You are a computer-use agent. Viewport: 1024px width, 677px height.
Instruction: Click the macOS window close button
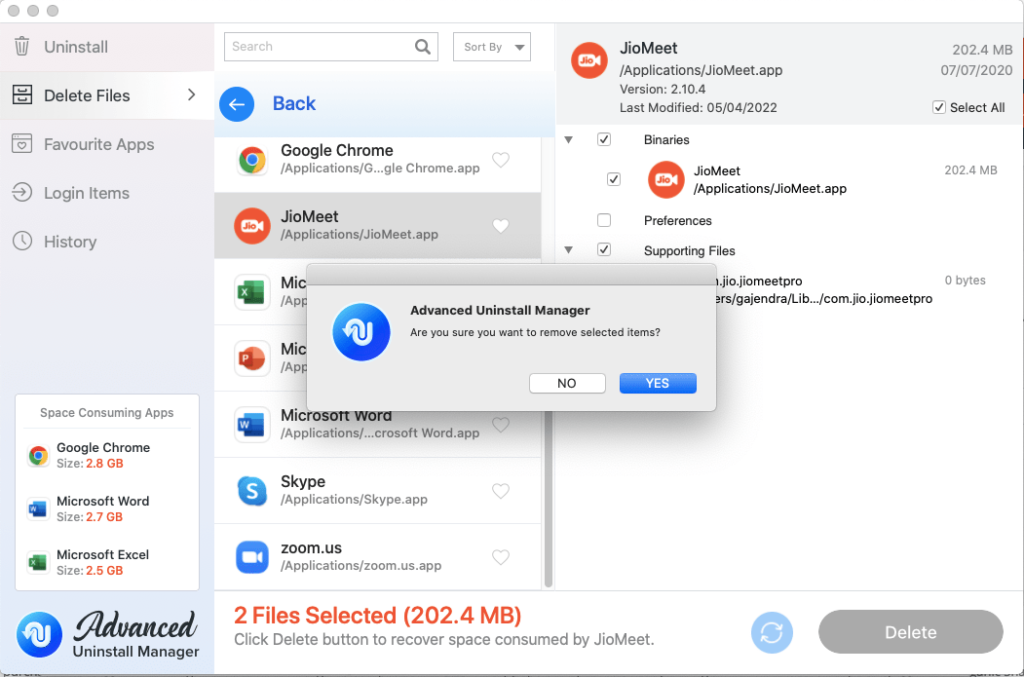click(14, 11)
